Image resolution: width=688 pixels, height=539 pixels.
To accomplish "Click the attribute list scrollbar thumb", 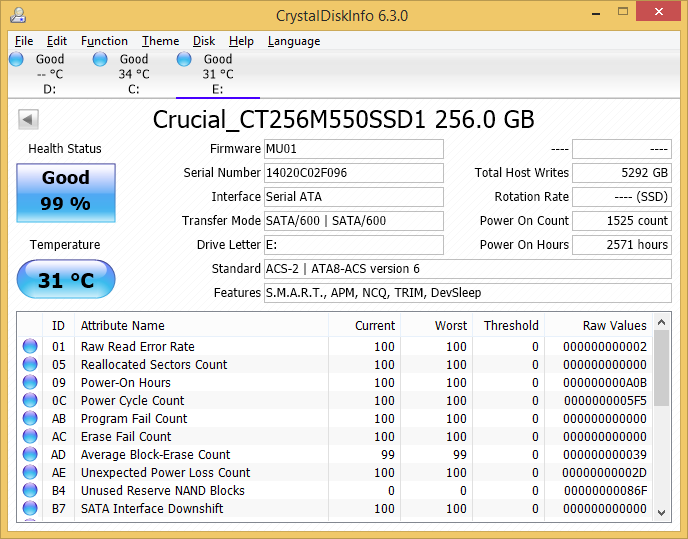I will pyautogui.click(x=662, y=368).
